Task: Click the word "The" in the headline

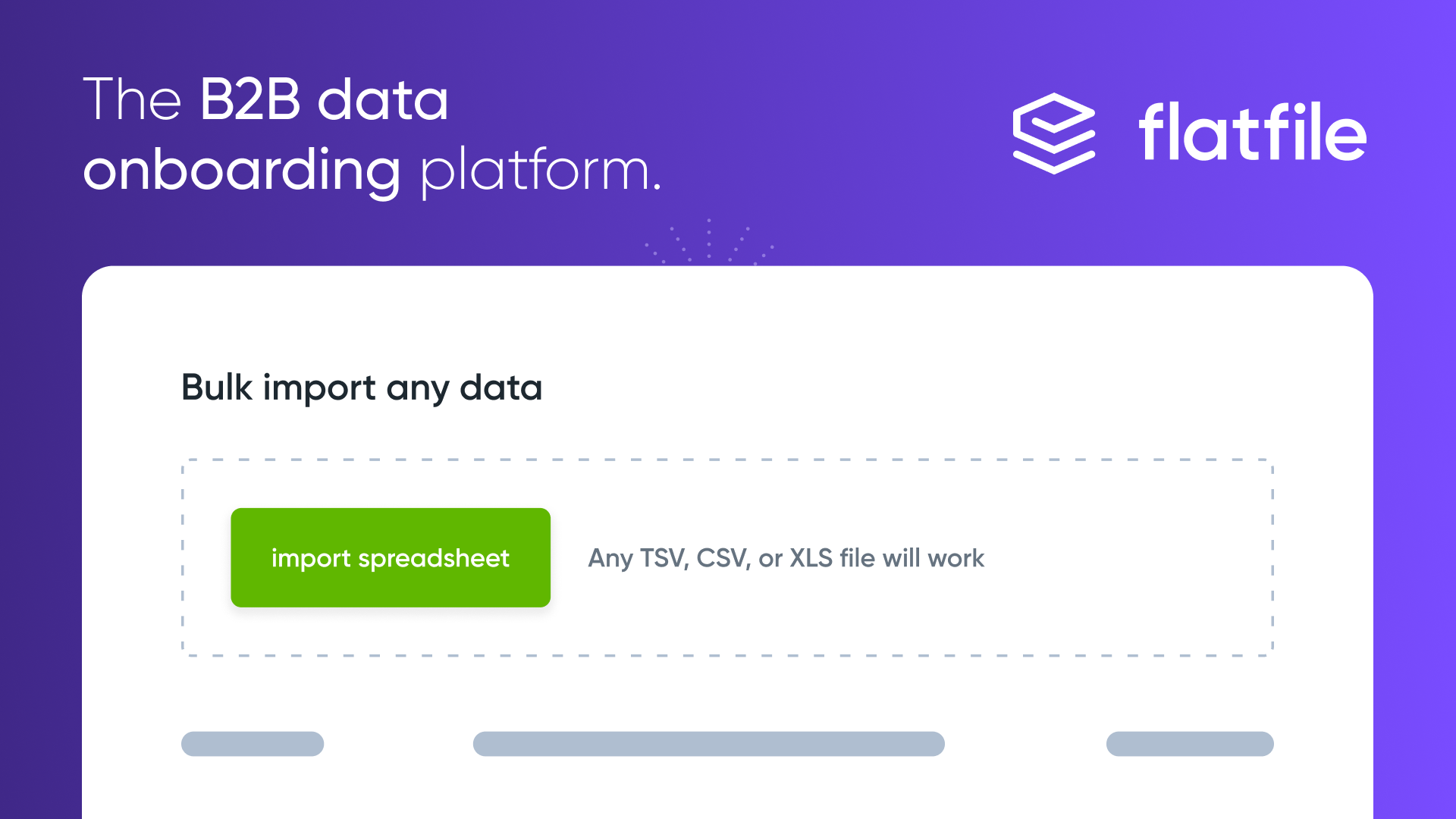Action: tap(132, 99)
